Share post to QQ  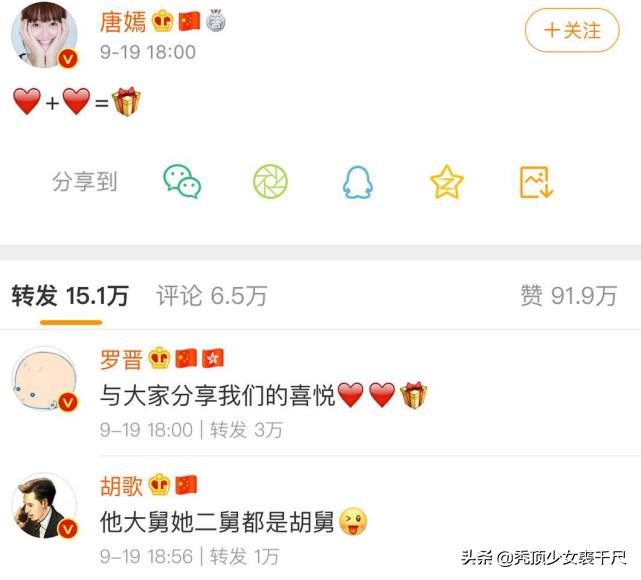click(358, 182)
